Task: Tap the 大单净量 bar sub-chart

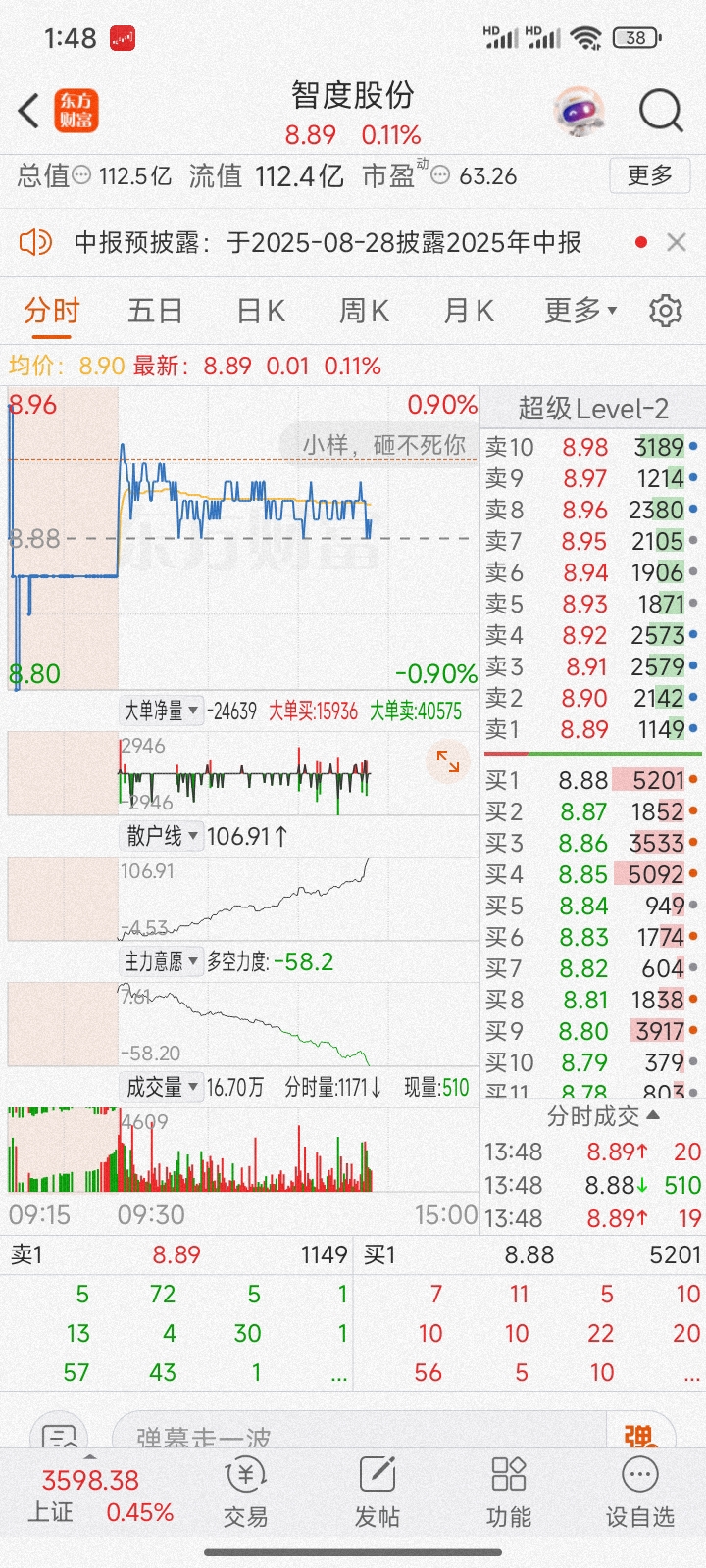Action: click(x=243, y=773)
